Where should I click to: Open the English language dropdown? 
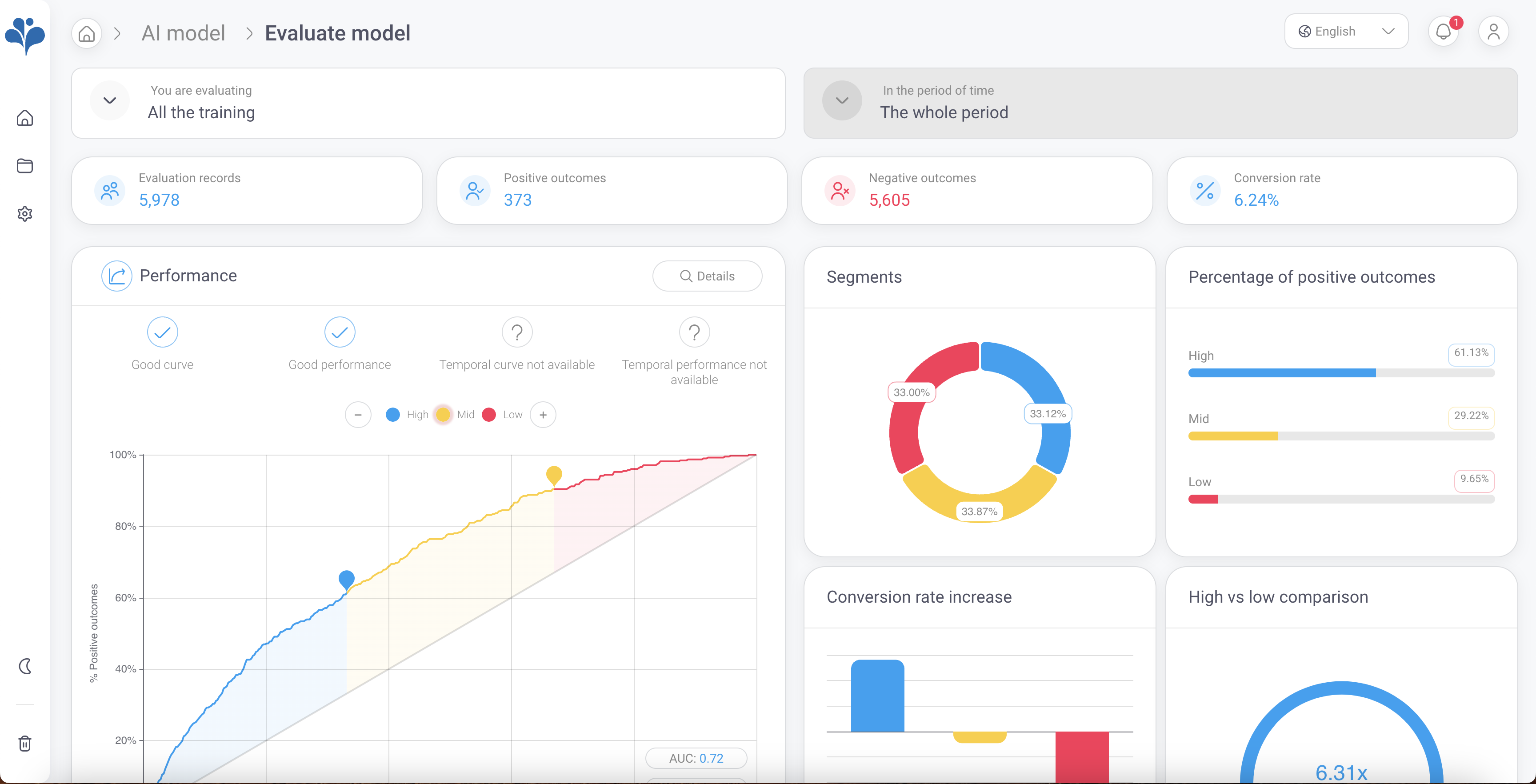tap(1346, 31)
